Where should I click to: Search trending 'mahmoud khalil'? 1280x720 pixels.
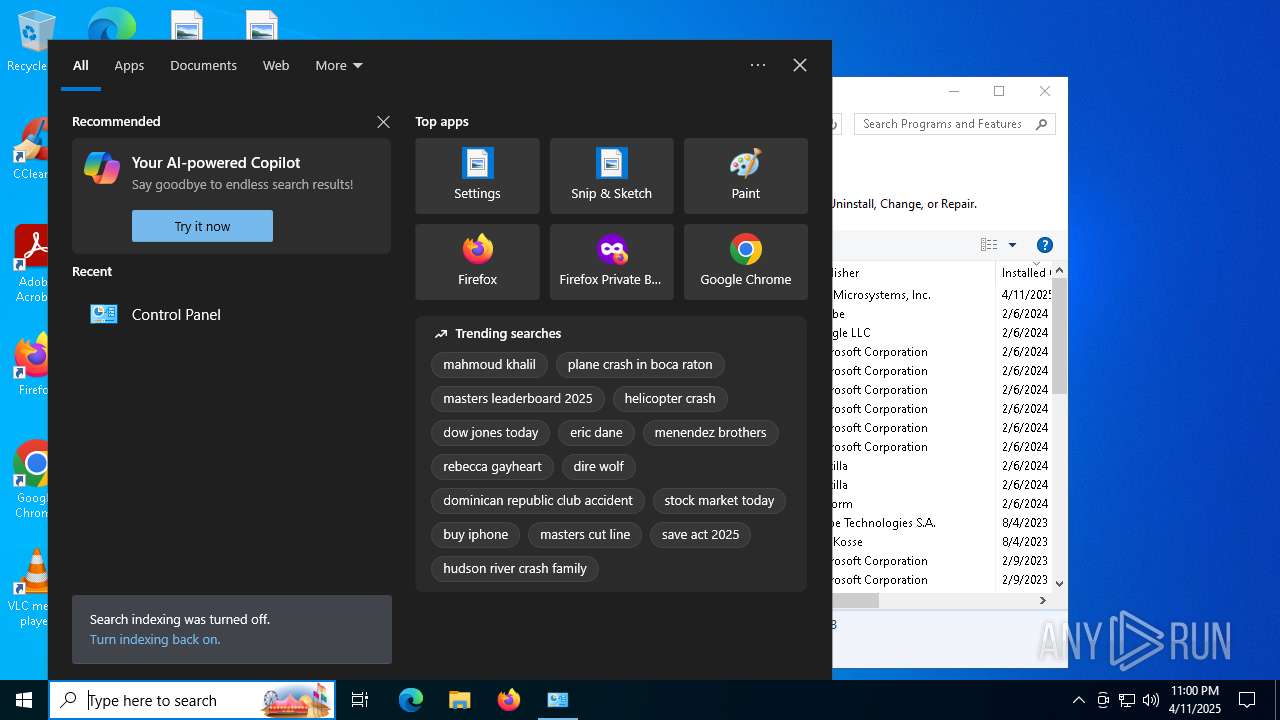coord(489,365)
